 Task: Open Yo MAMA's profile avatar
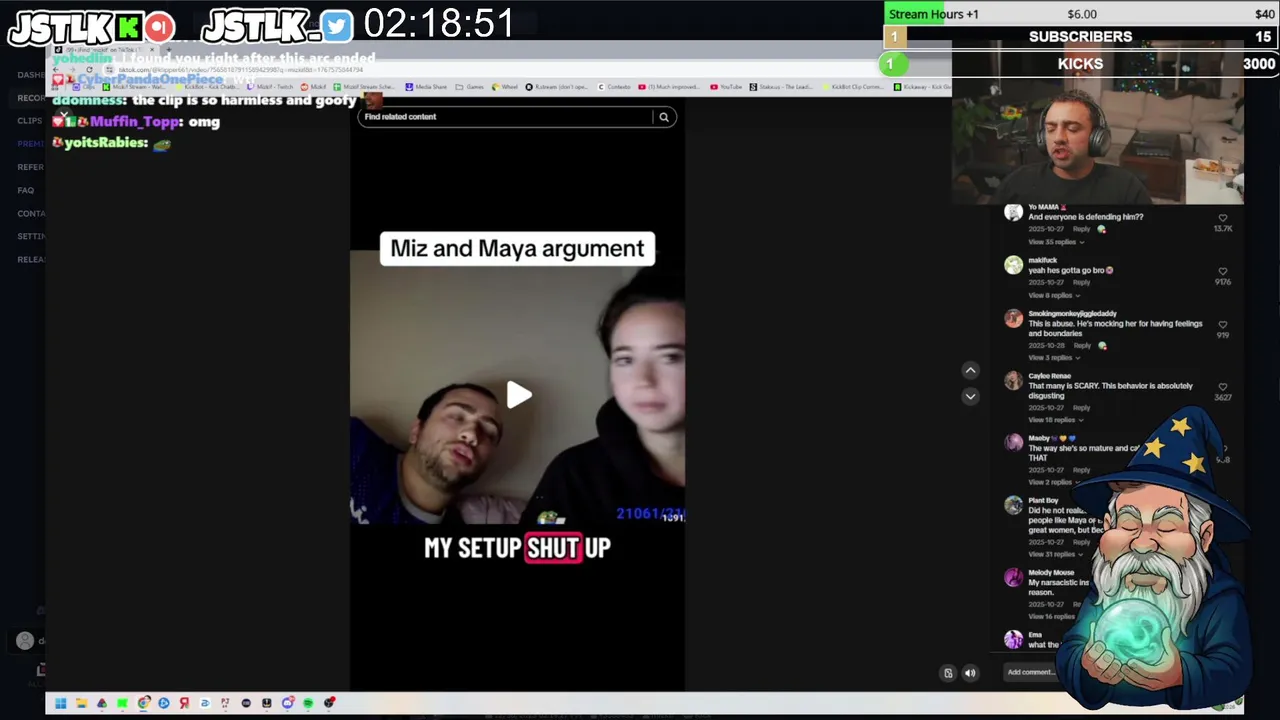point(1013,212)
